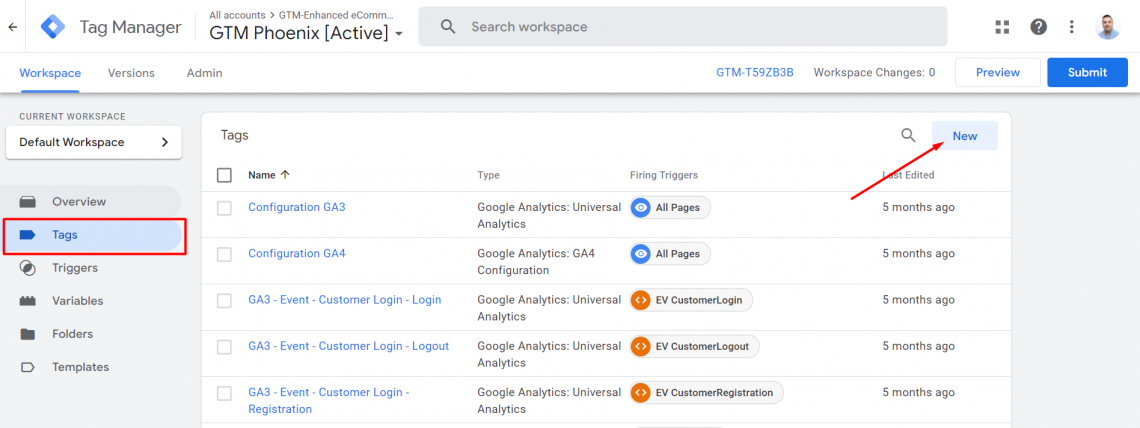1140x428 pixels.
Task: Click the Tag Manager logo
Action: point(52,27)
